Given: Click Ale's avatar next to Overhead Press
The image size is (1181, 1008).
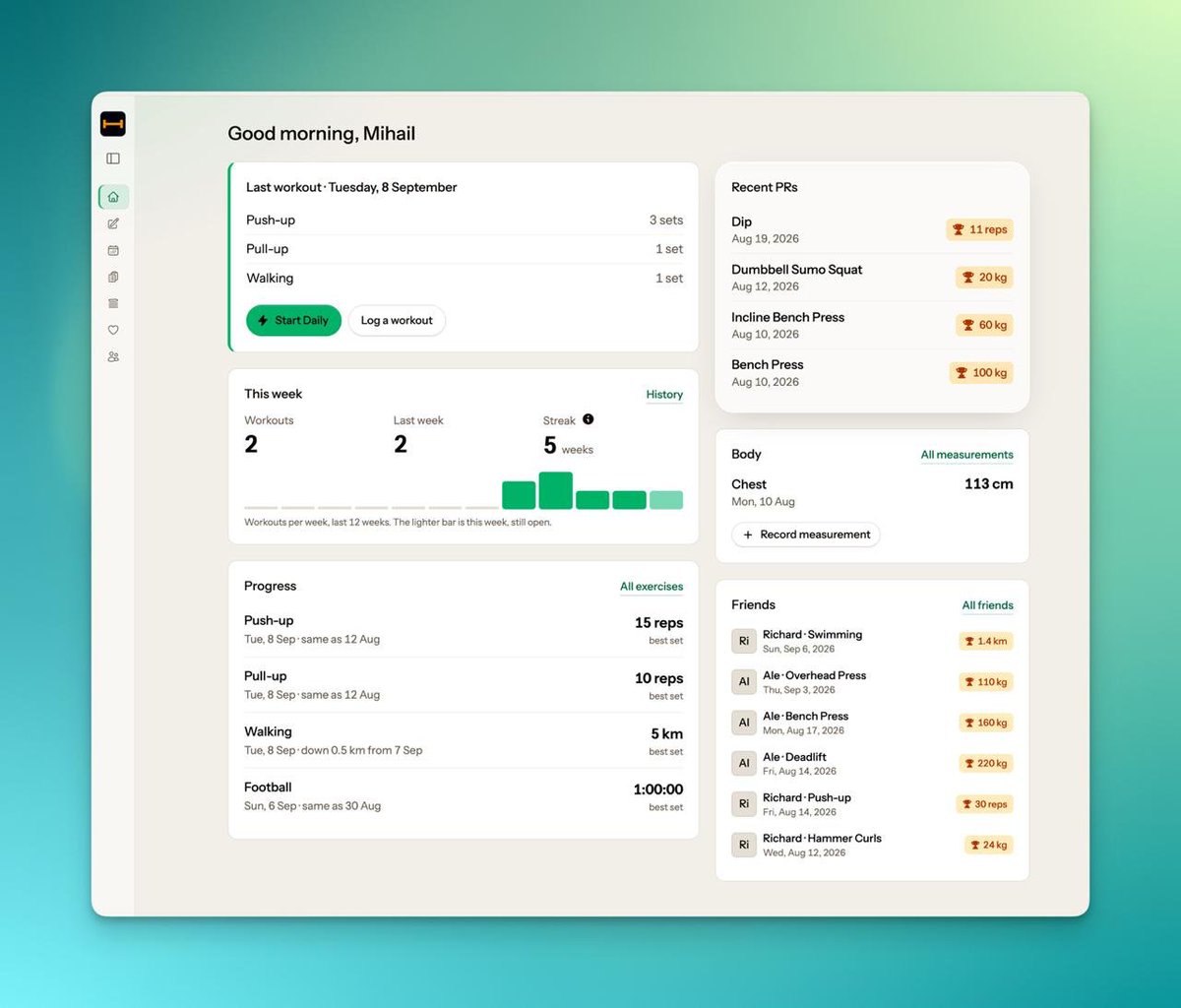Looking at the screenshot, I should [x=744, y=681].
